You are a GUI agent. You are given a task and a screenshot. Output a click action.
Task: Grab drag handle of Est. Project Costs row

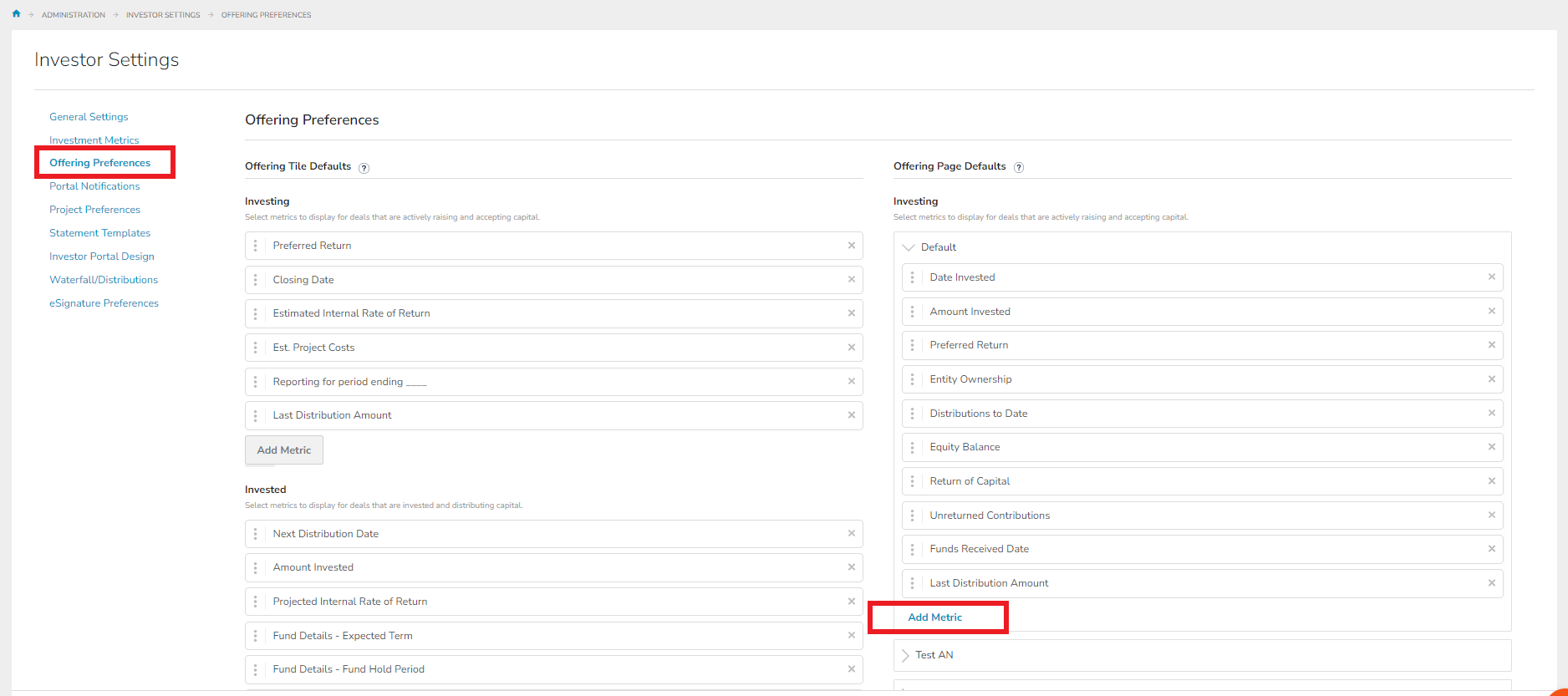pos(256,348)
